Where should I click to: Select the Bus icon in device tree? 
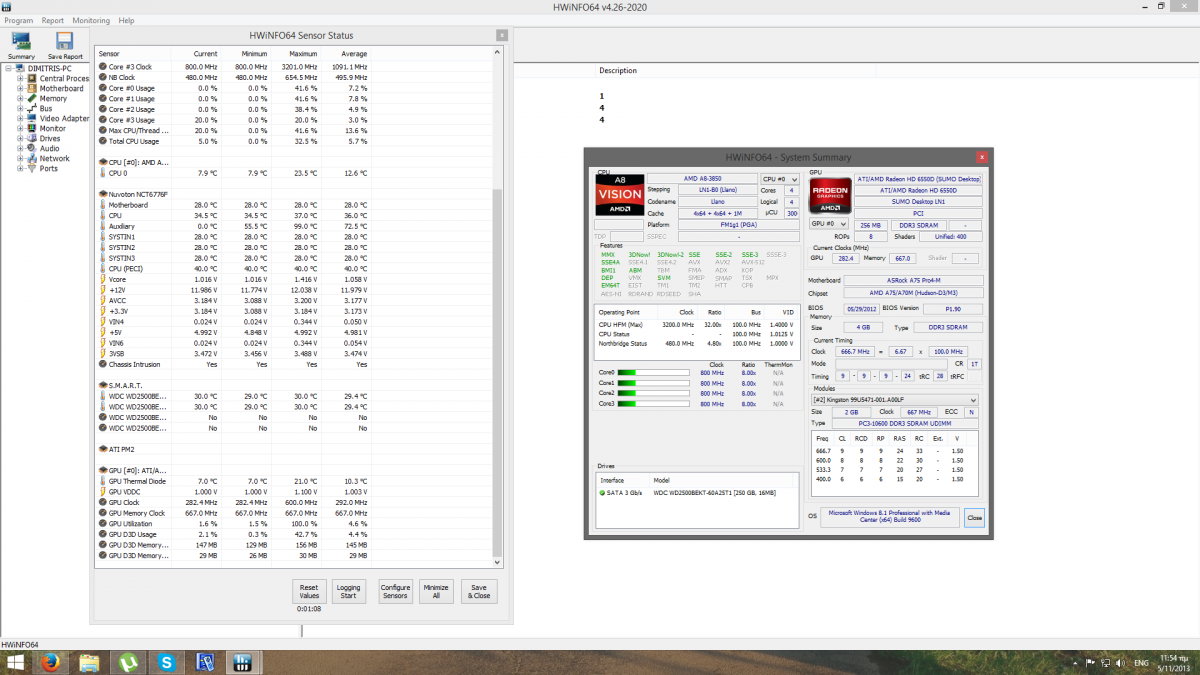(32, 108)
